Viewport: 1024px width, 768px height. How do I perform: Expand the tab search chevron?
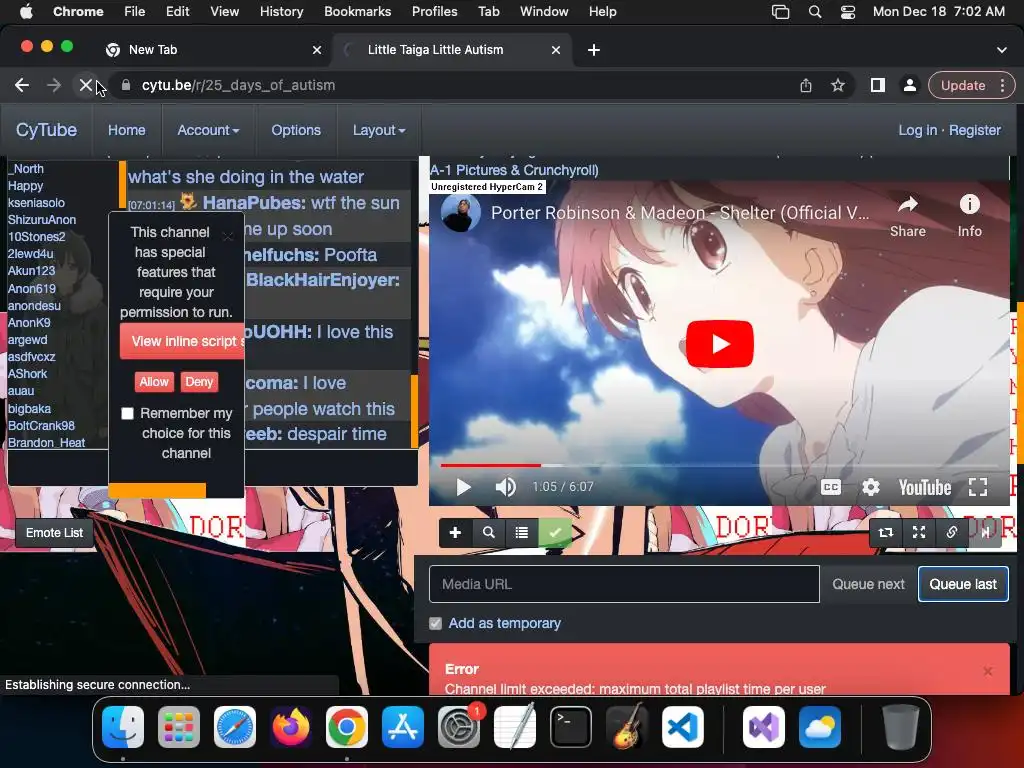[x=1002, y=50]
